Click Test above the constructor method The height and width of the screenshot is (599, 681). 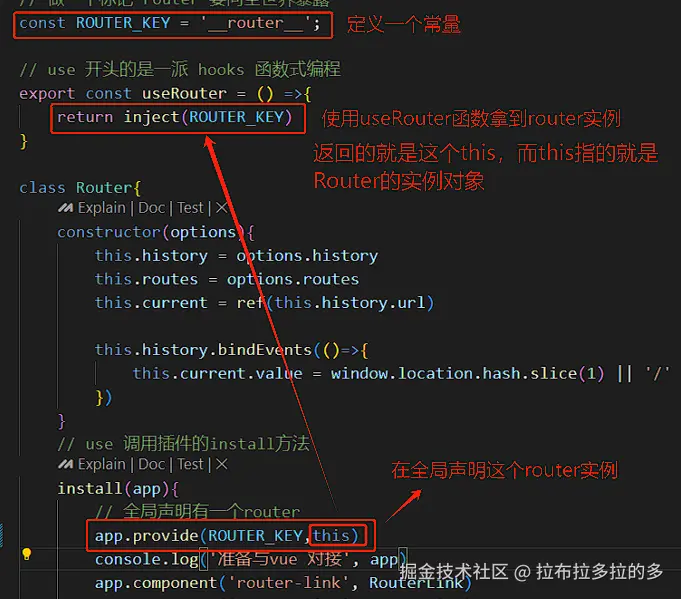tap(190, 208)
